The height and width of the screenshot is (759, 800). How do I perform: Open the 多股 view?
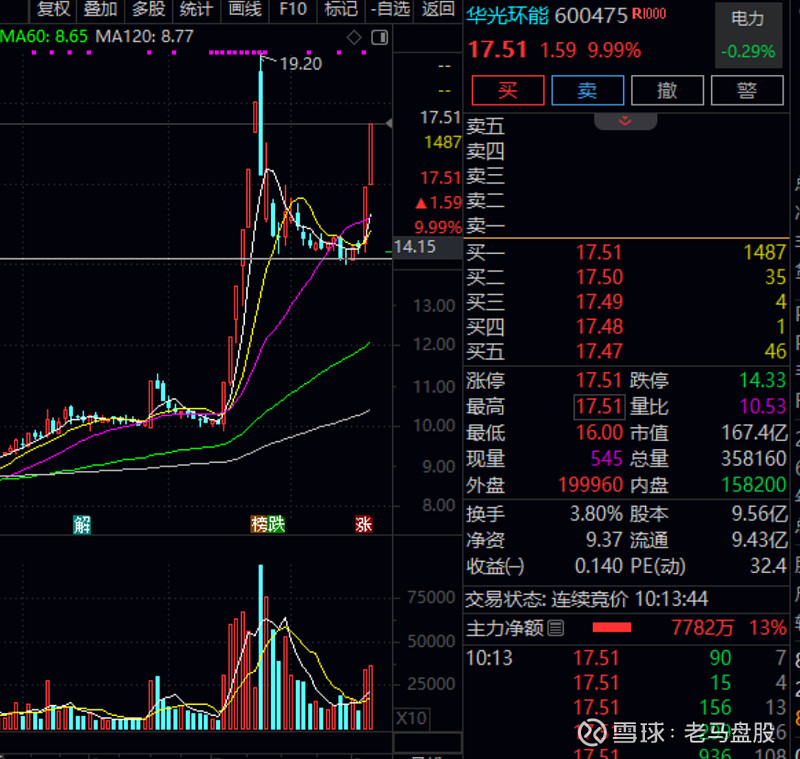point(148,9)
